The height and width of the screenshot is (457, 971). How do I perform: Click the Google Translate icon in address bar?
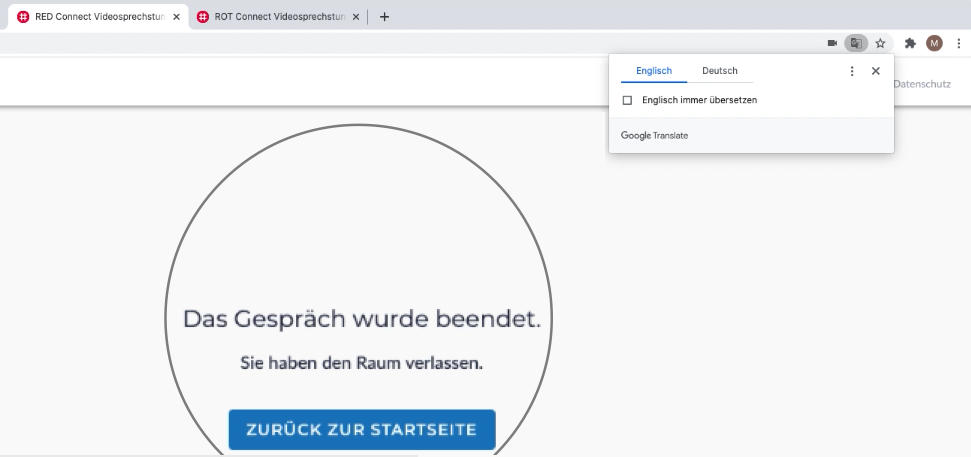855,43
